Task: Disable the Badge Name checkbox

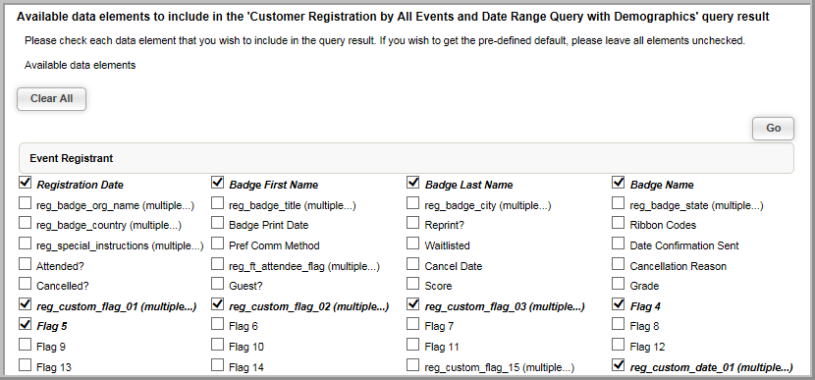Action: tap(618, 182)
